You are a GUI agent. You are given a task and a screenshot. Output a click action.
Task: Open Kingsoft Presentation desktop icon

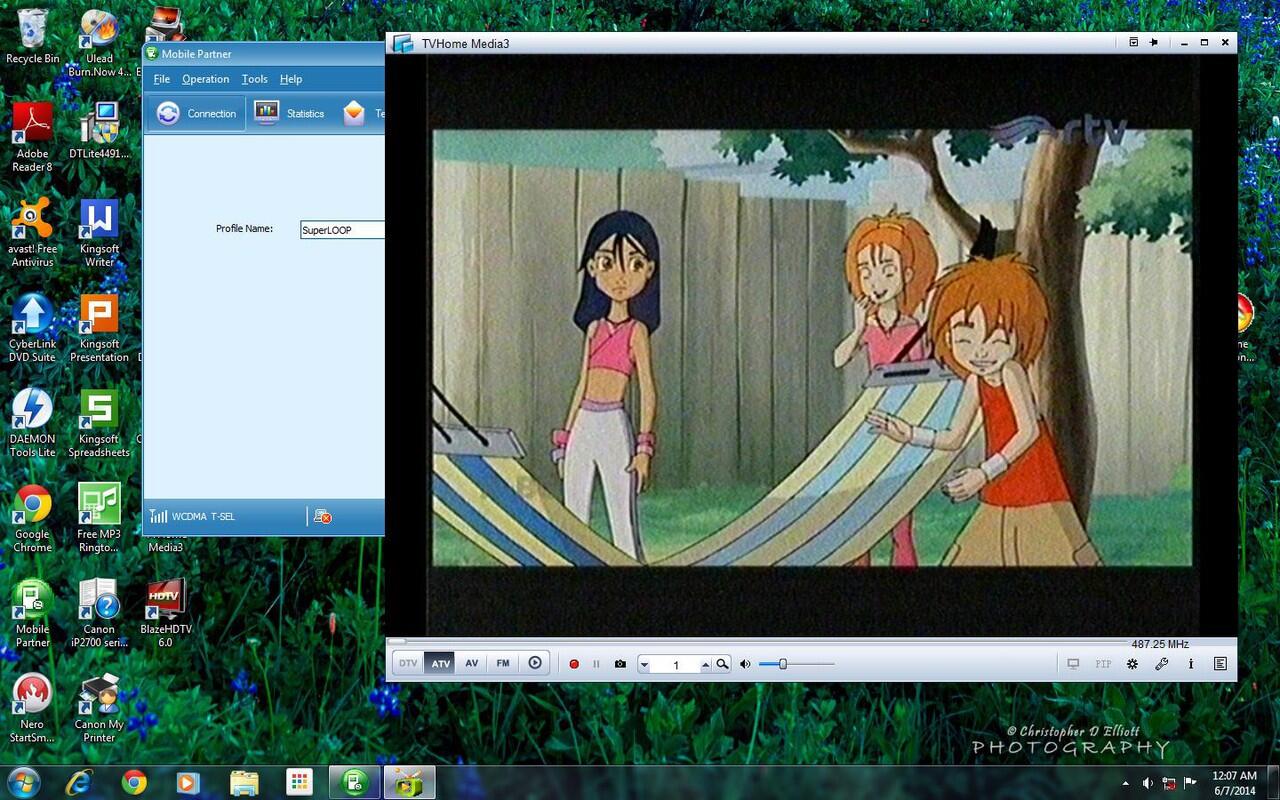(99, 327)
